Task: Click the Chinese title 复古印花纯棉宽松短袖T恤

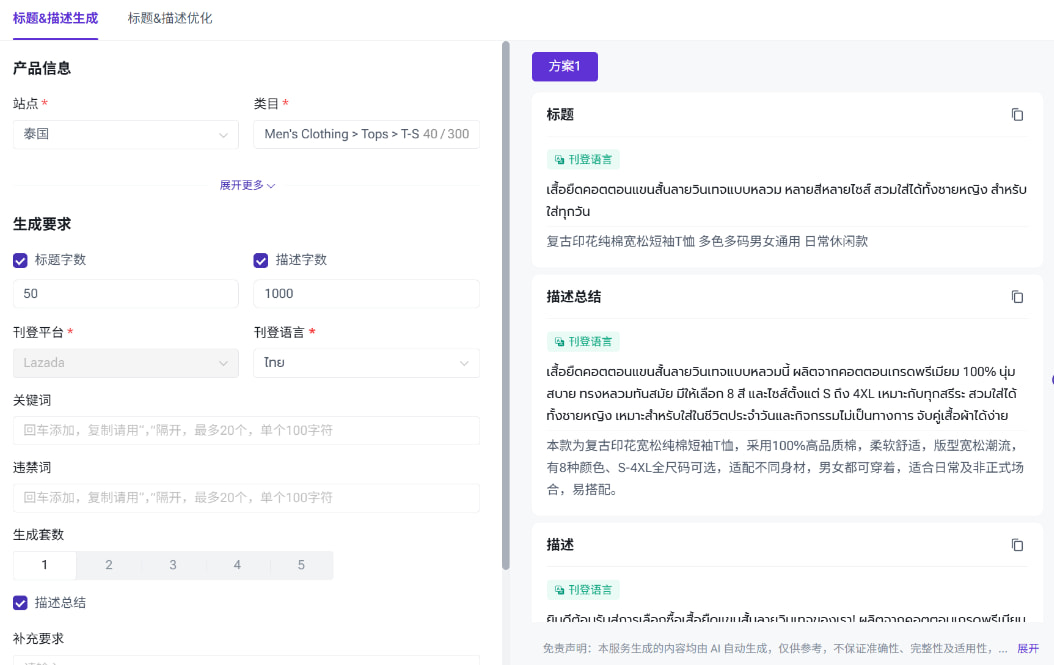Action: (x=707, y=241)
